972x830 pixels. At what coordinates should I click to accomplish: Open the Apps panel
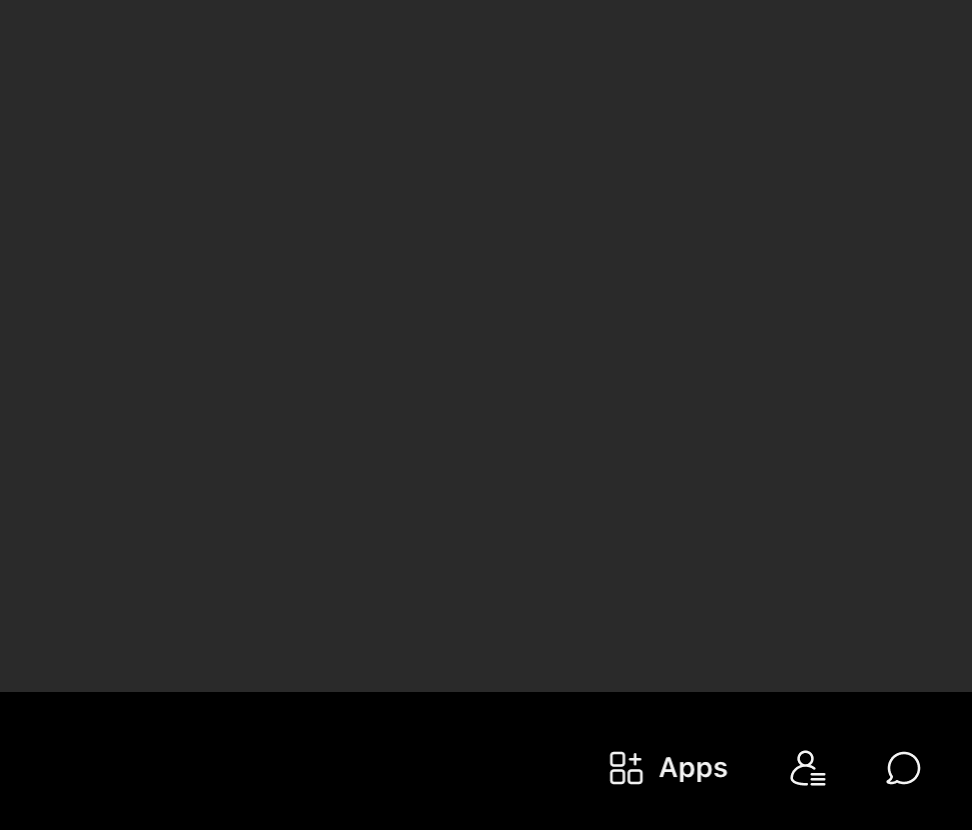pos(668,768)
